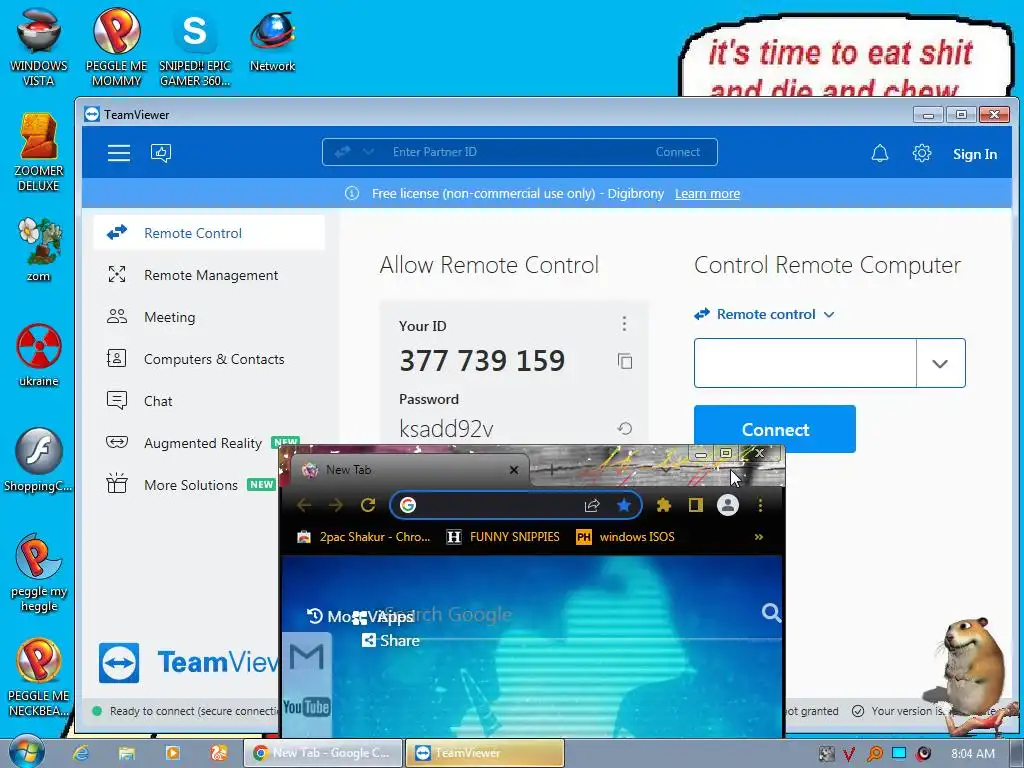Close the New Tab tab in Chrome

pos(514,470)
